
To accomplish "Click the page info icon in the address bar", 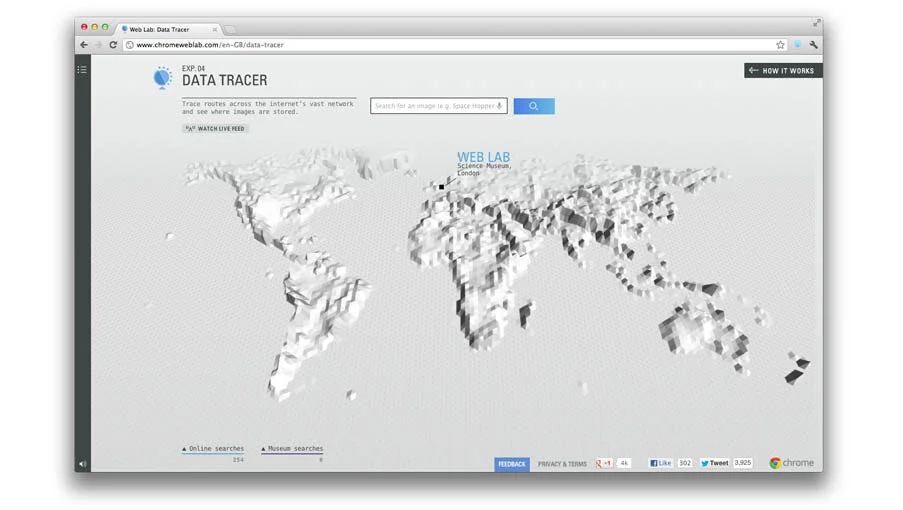I will (x=130, y=45).
